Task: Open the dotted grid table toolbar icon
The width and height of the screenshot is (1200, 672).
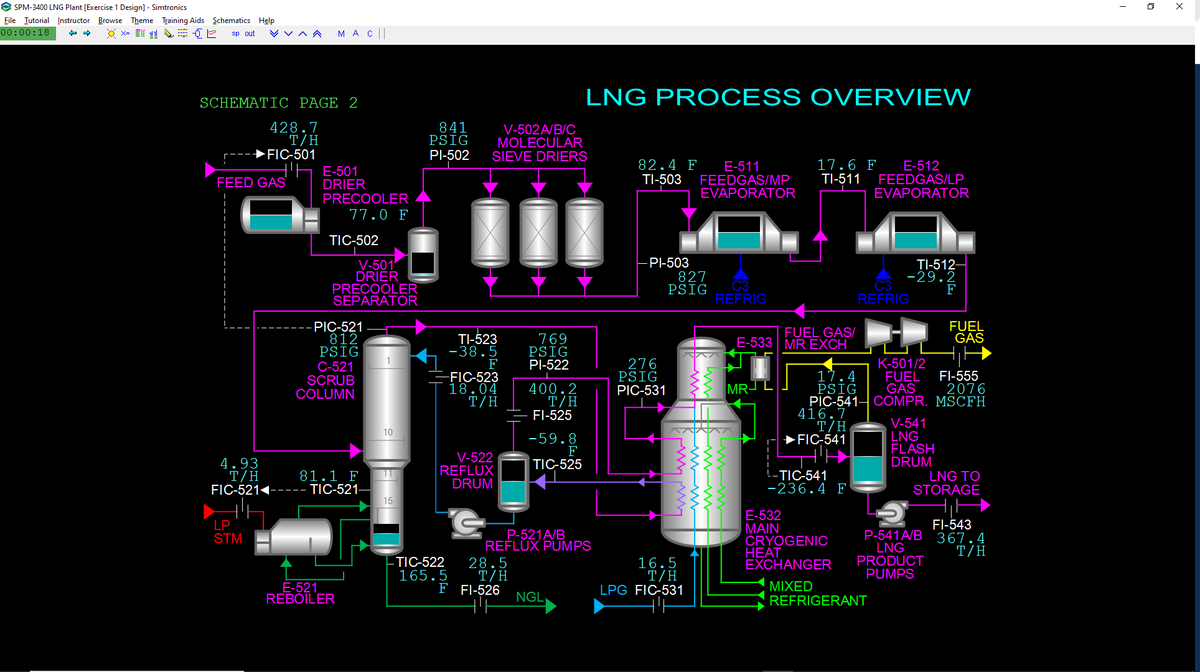Action: pyautogui.click(x=182, y=33)
